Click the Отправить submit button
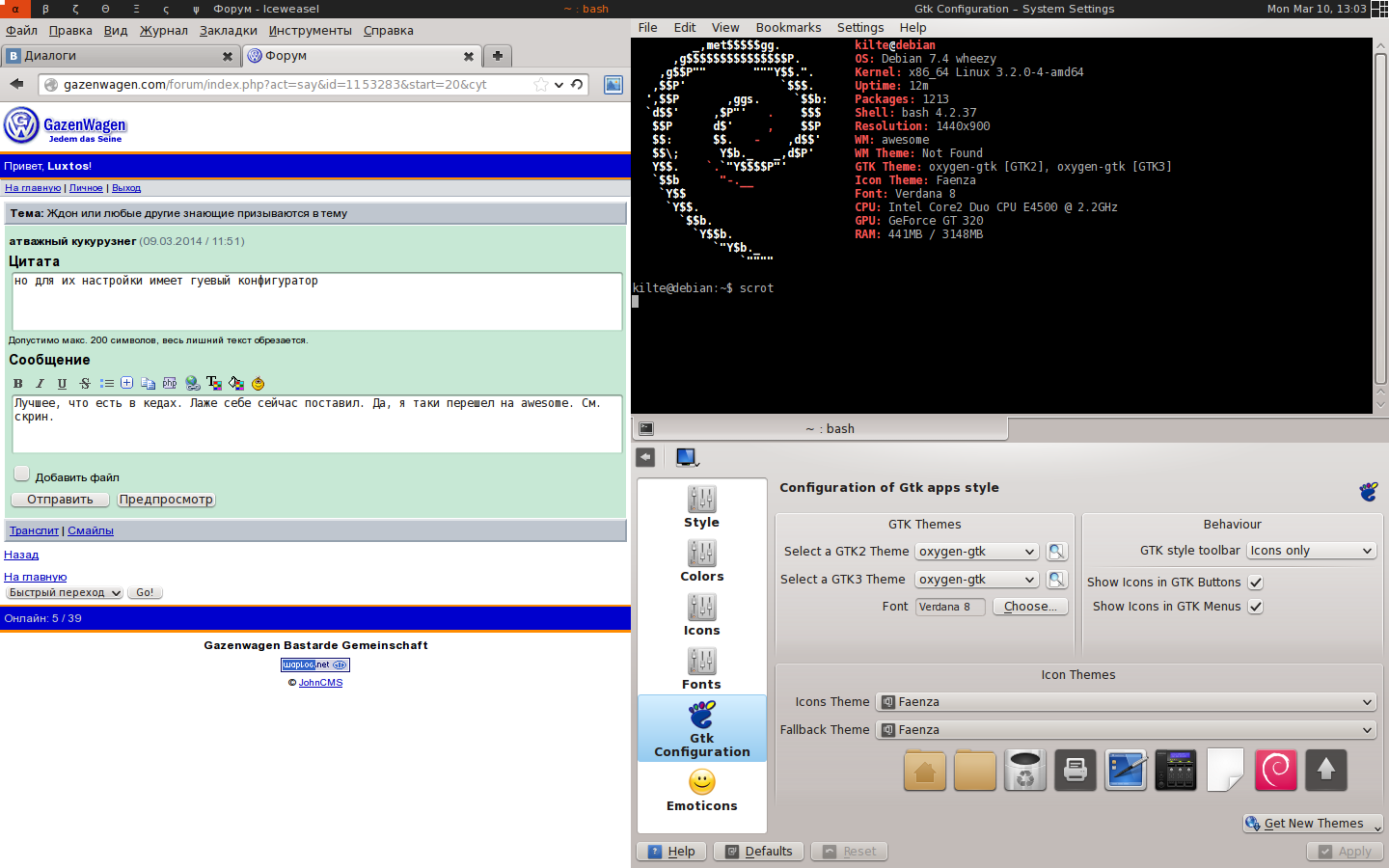This screenshot has width=1389, height=868. (x=60, y=500)
